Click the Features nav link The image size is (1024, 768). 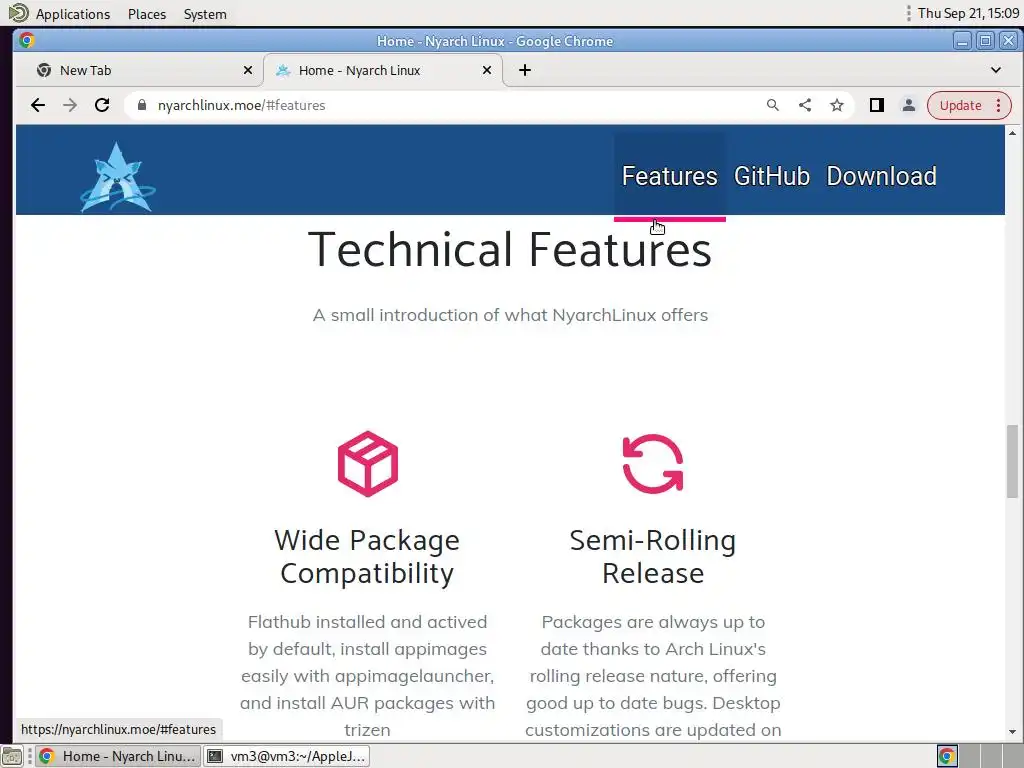point(669,176)
